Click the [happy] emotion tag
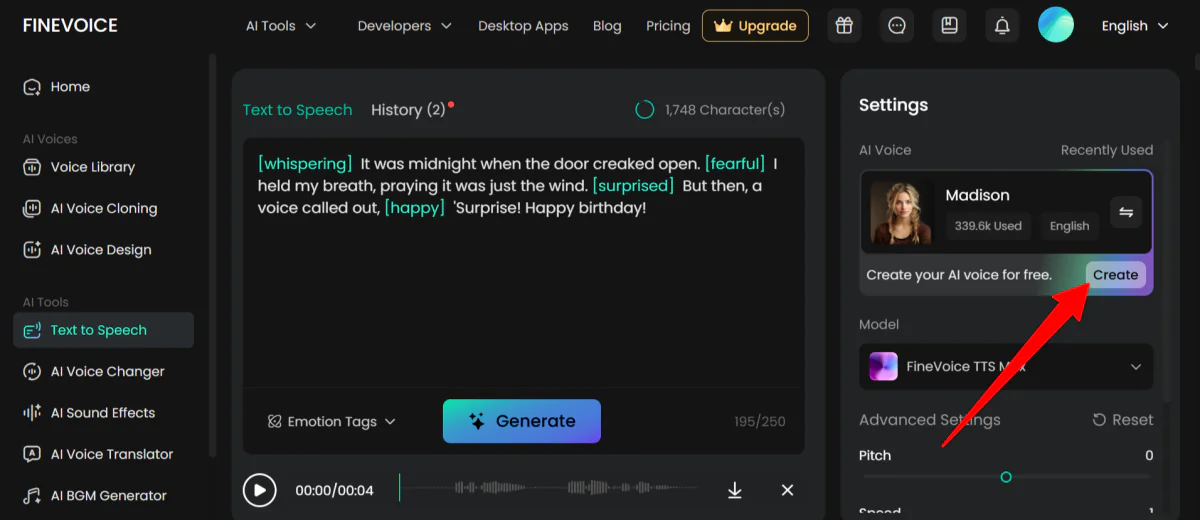The width and height of the screenshot is (1200, 520). (x=414, y=209)
